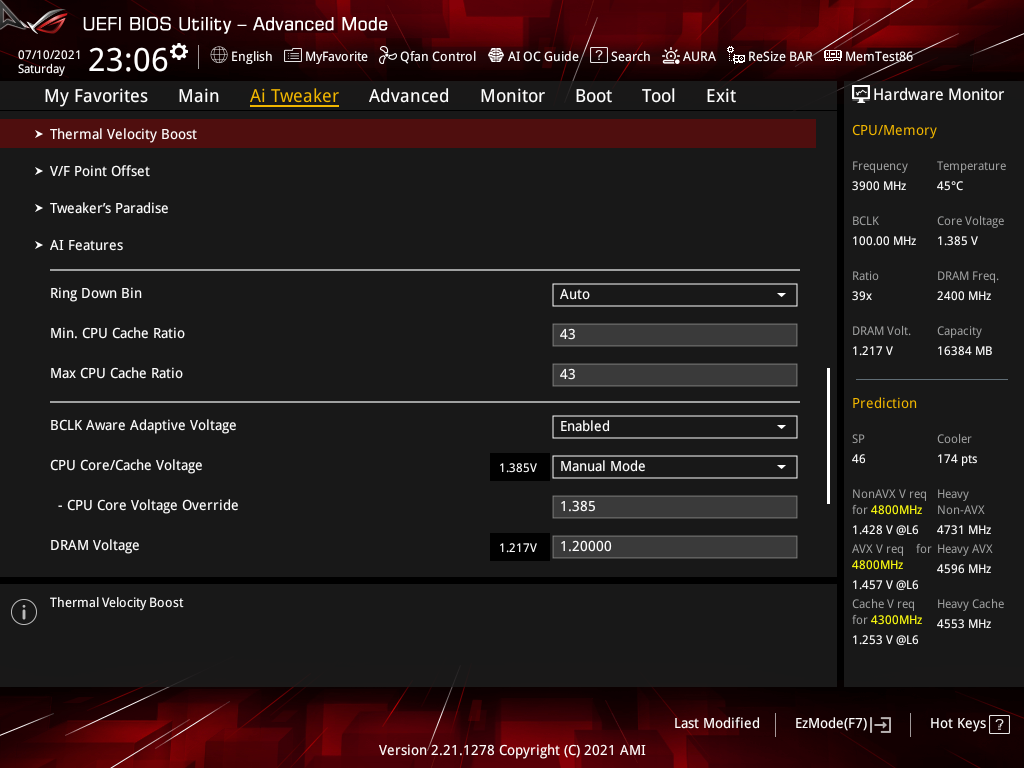Click EzMode(F7) button
This screenshot has height=768, width=1024.
pos(842,724)
